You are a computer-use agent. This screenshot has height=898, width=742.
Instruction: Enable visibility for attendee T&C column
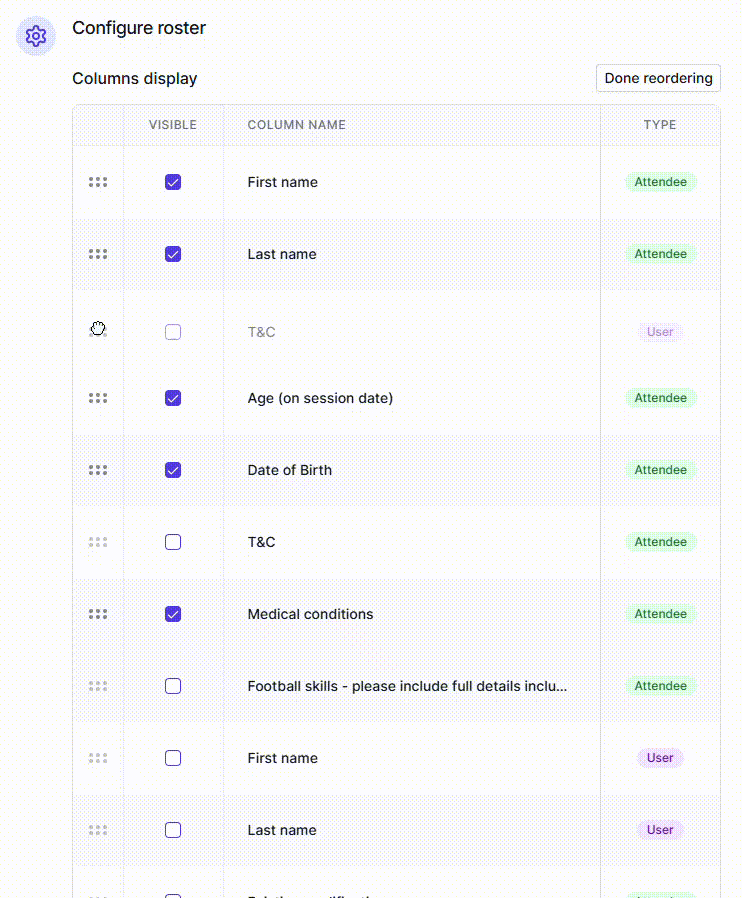[x=173, y=542]
